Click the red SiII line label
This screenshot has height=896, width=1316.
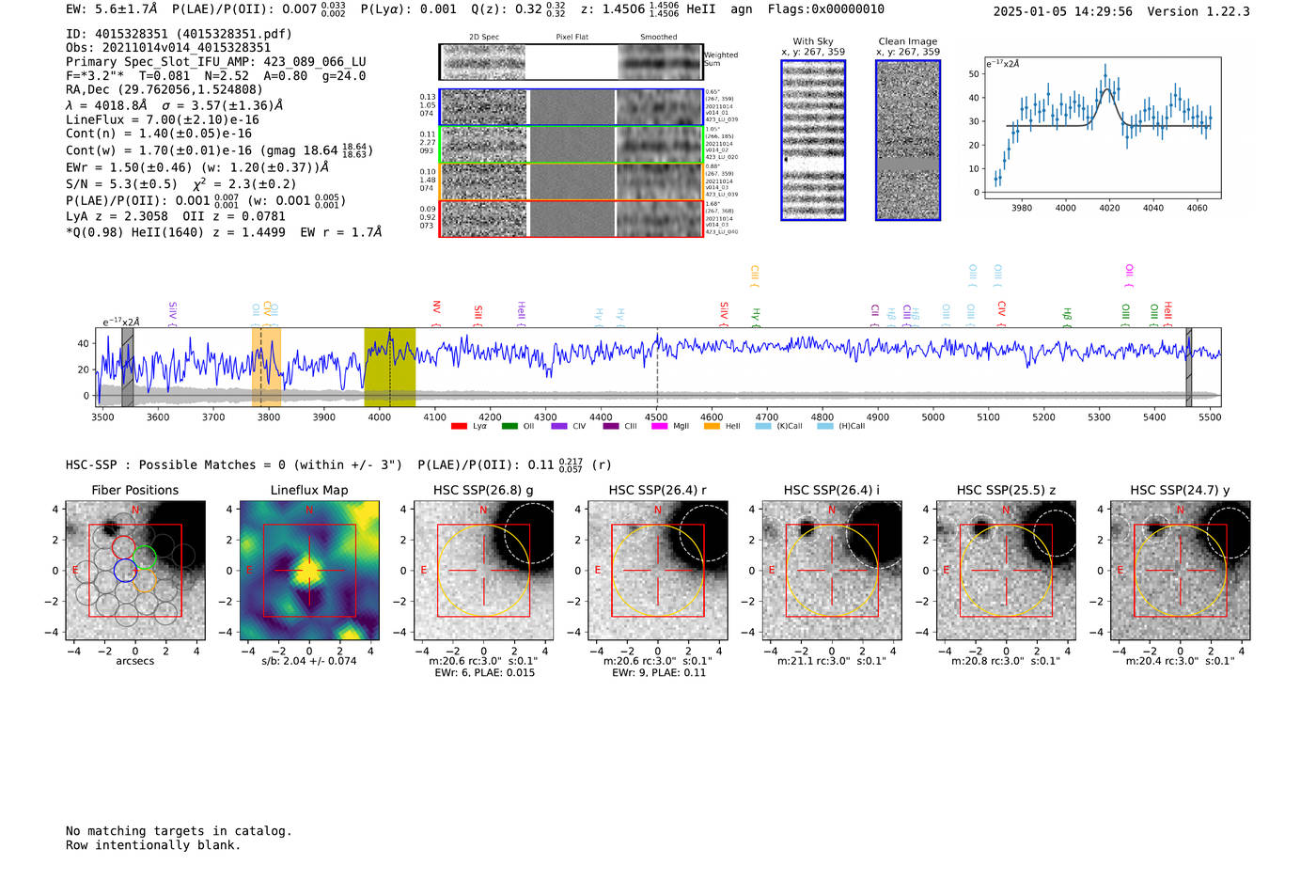(478, 315)
